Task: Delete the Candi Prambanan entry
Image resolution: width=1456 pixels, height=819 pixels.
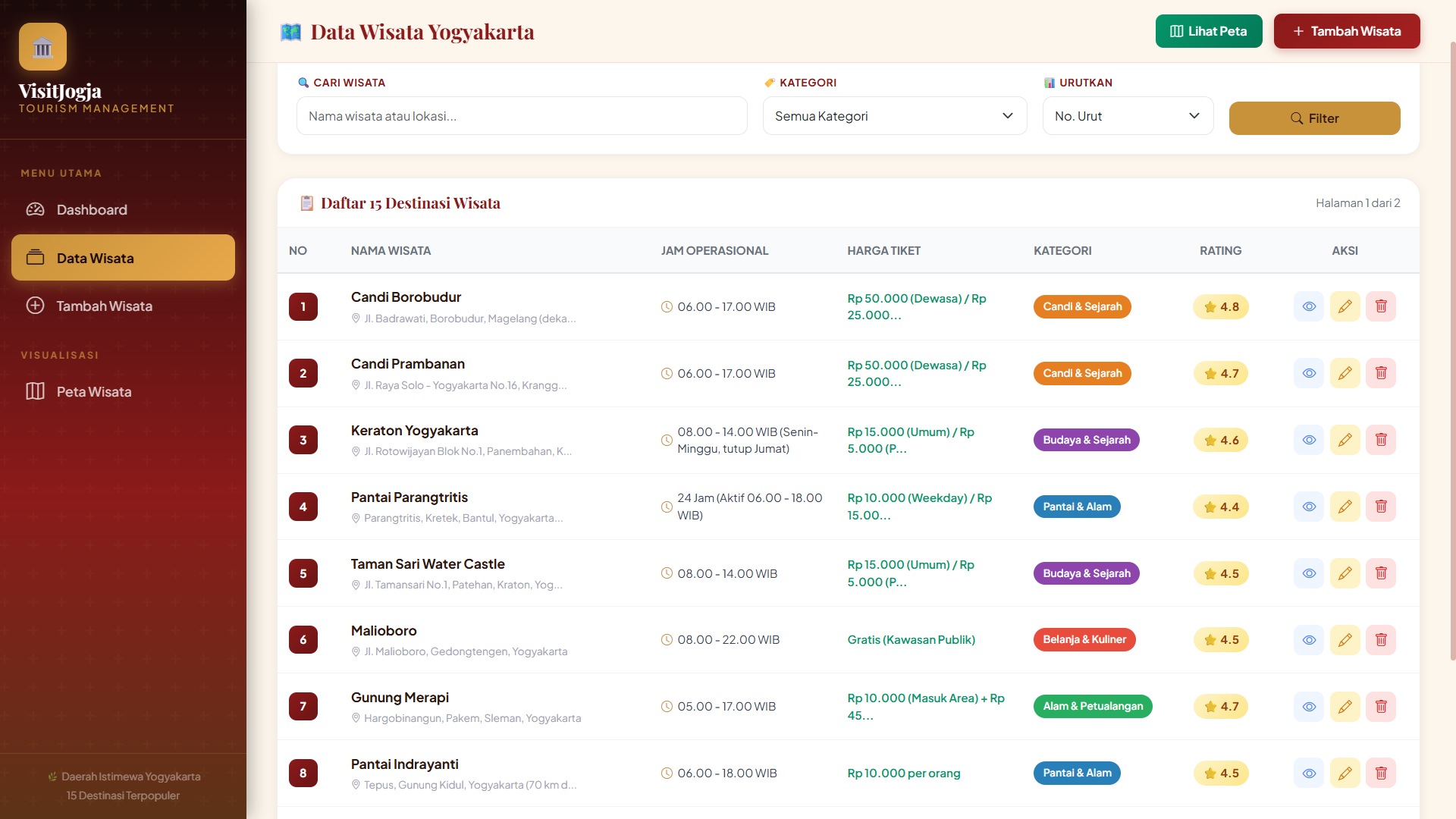Action: tap(1381, 373)
